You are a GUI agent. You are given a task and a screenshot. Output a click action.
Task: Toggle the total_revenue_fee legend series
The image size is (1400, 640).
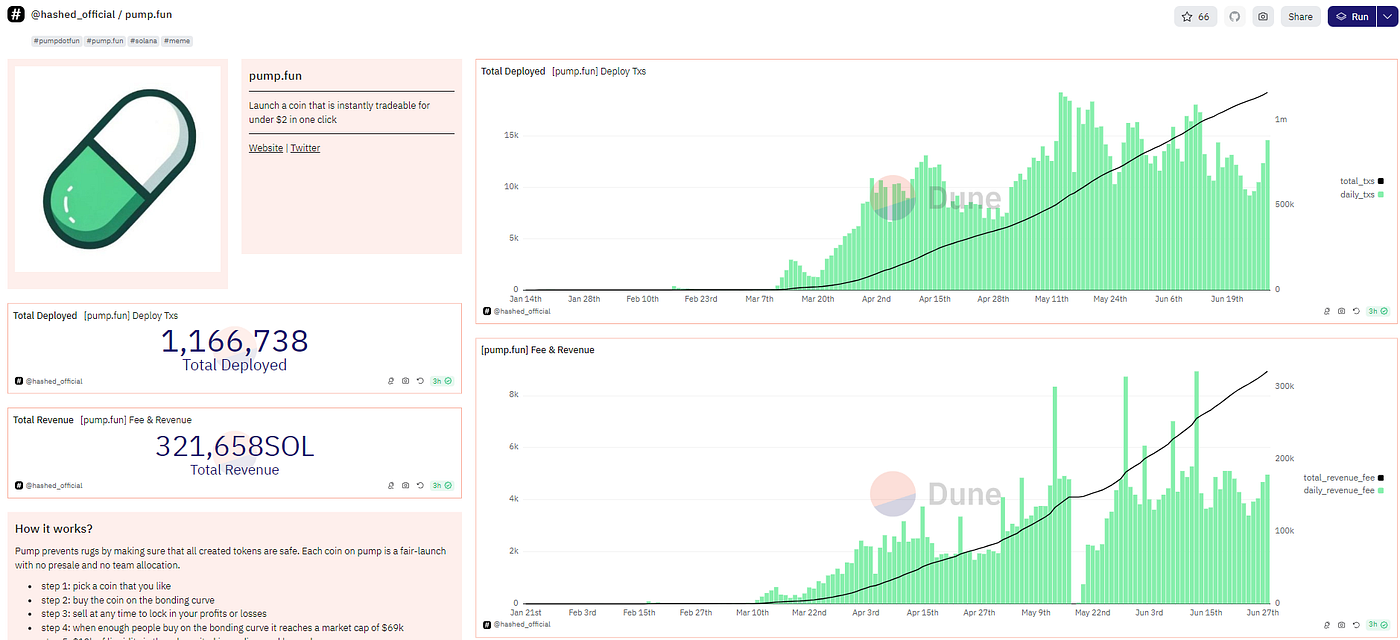click(x=1344, y=478)
